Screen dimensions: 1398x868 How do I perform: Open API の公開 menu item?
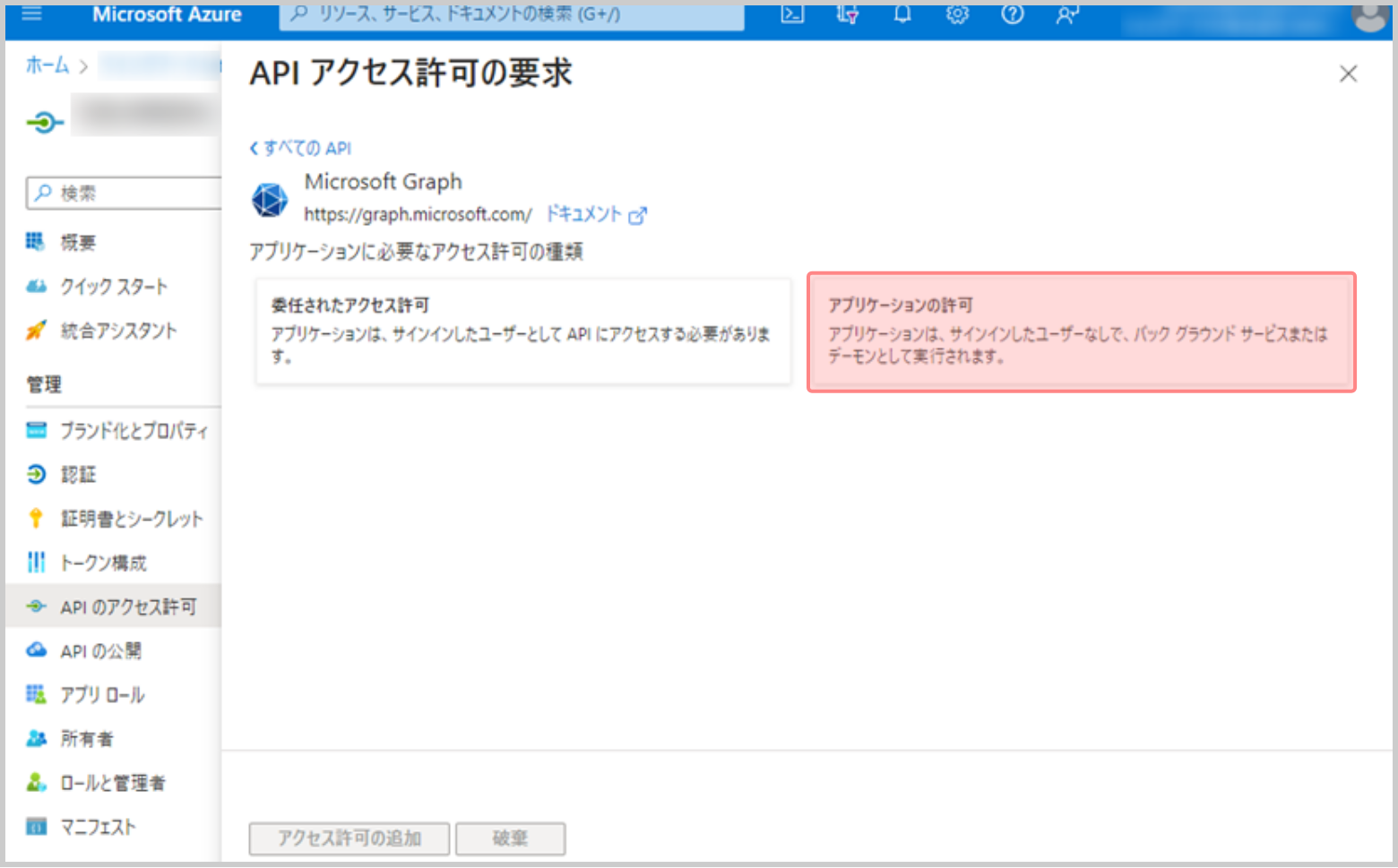click(100, 651)
